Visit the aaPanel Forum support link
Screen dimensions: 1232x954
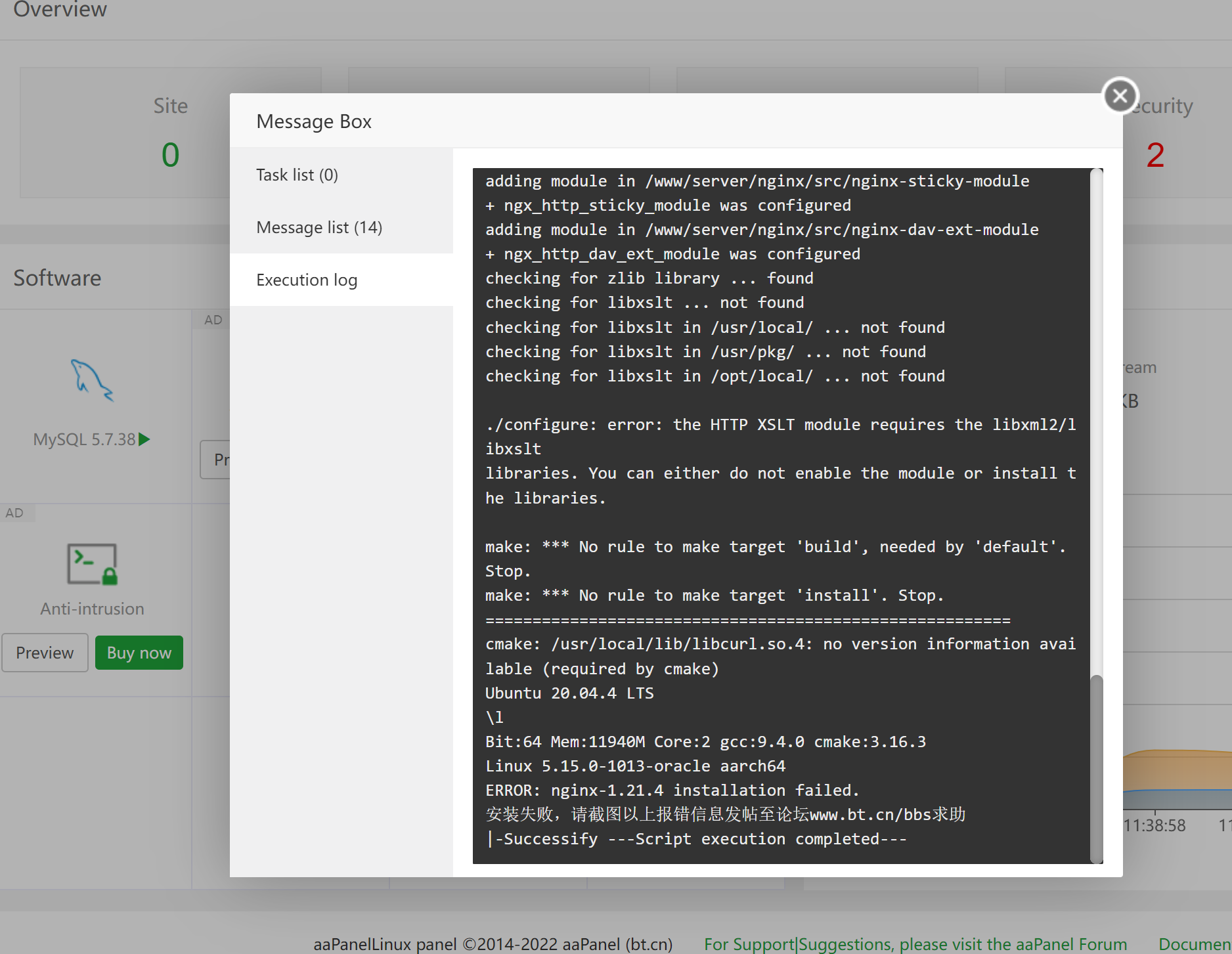[915, 944]
